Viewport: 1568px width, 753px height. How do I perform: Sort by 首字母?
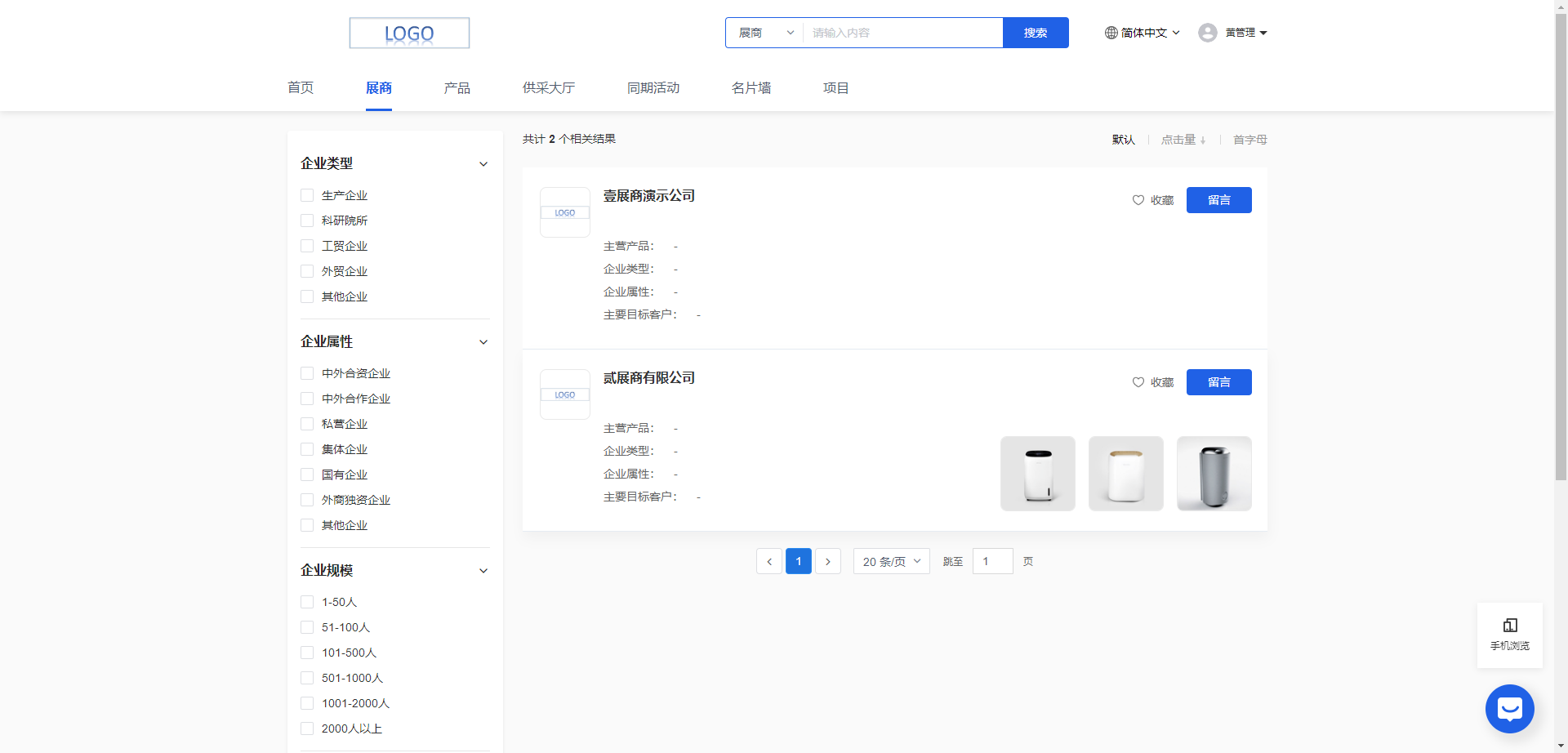tap(1250, 140)
